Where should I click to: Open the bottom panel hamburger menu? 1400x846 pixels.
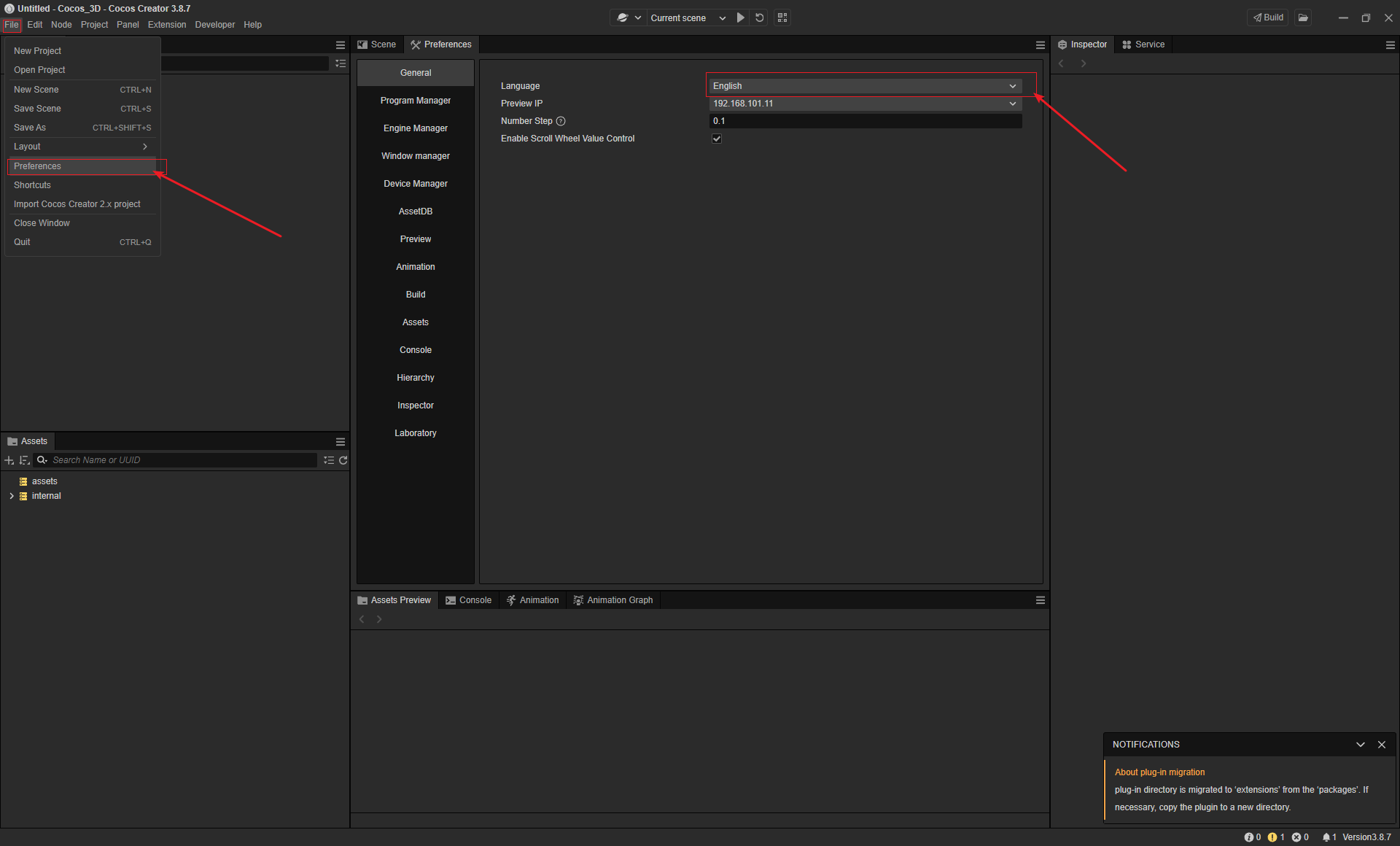tap(1041, 600)
